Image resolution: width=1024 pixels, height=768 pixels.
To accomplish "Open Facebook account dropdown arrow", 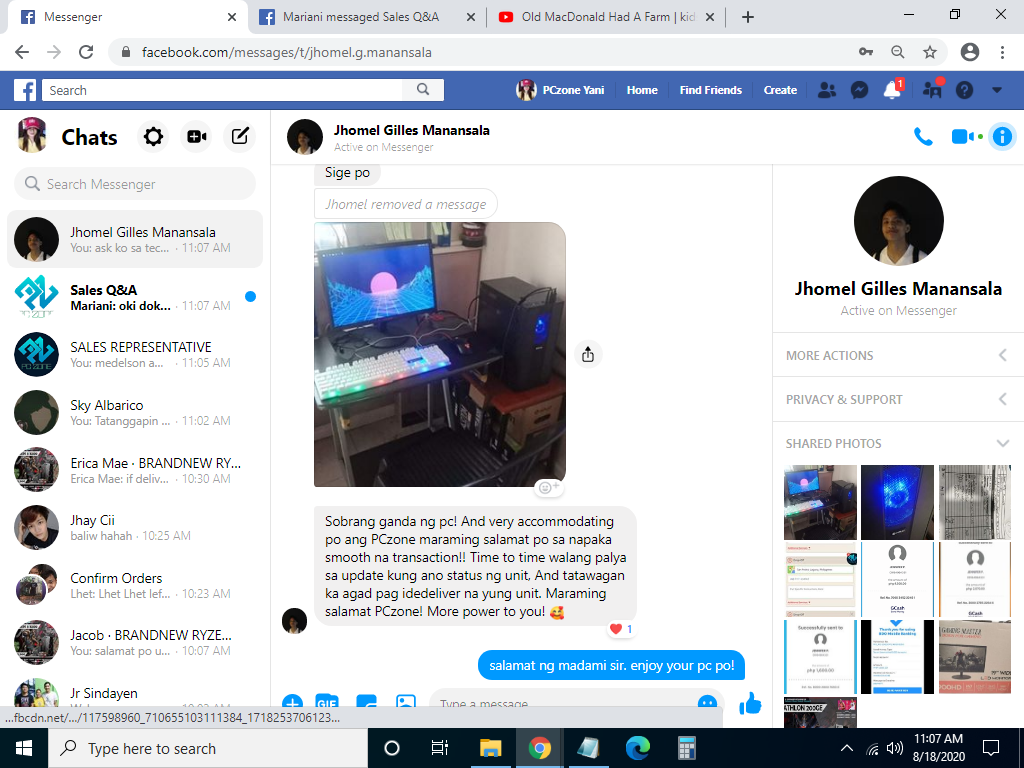I will pos(997,90).
